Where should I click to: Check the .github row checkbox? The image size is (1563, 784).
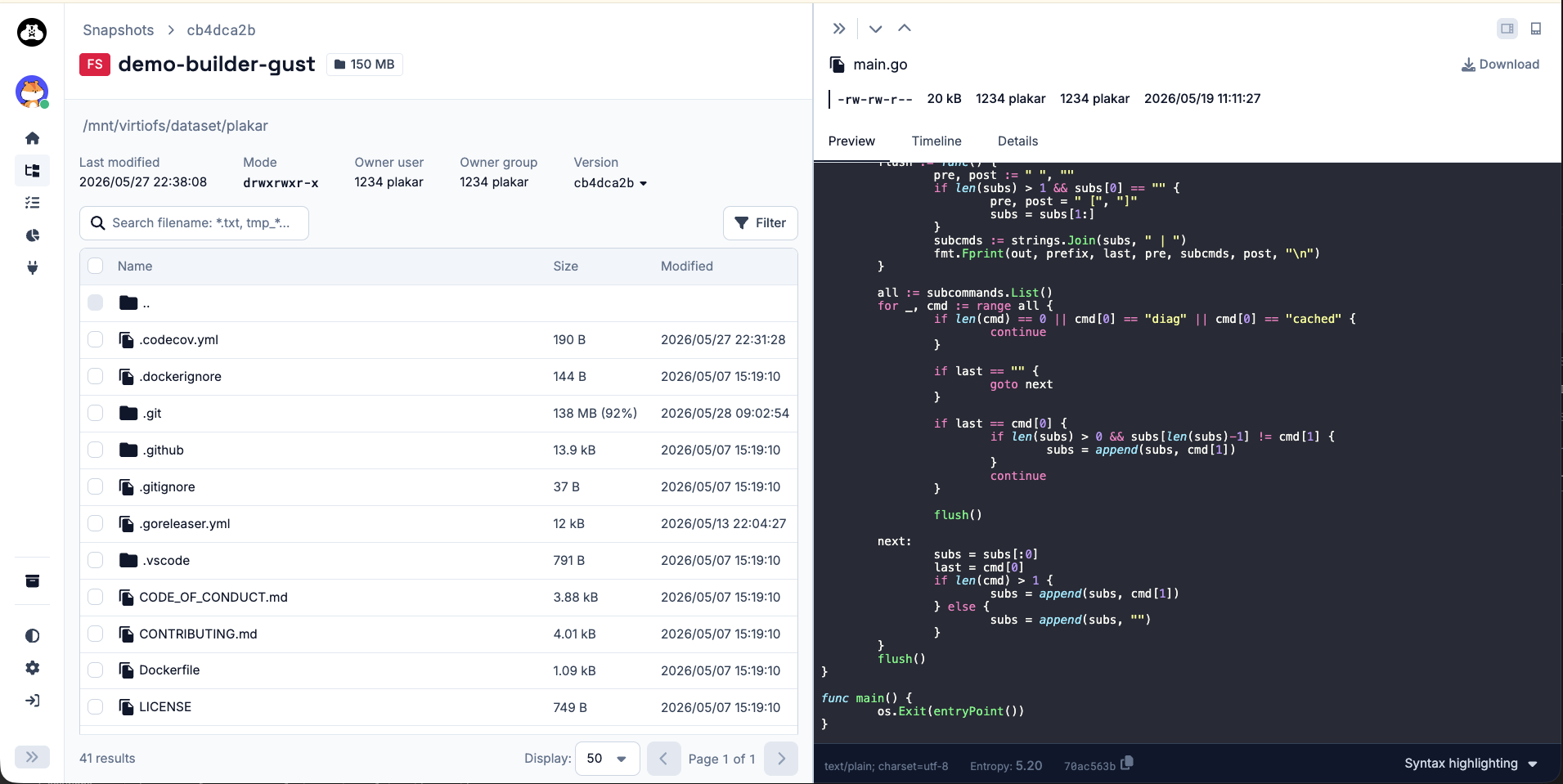tap(96, 450)
